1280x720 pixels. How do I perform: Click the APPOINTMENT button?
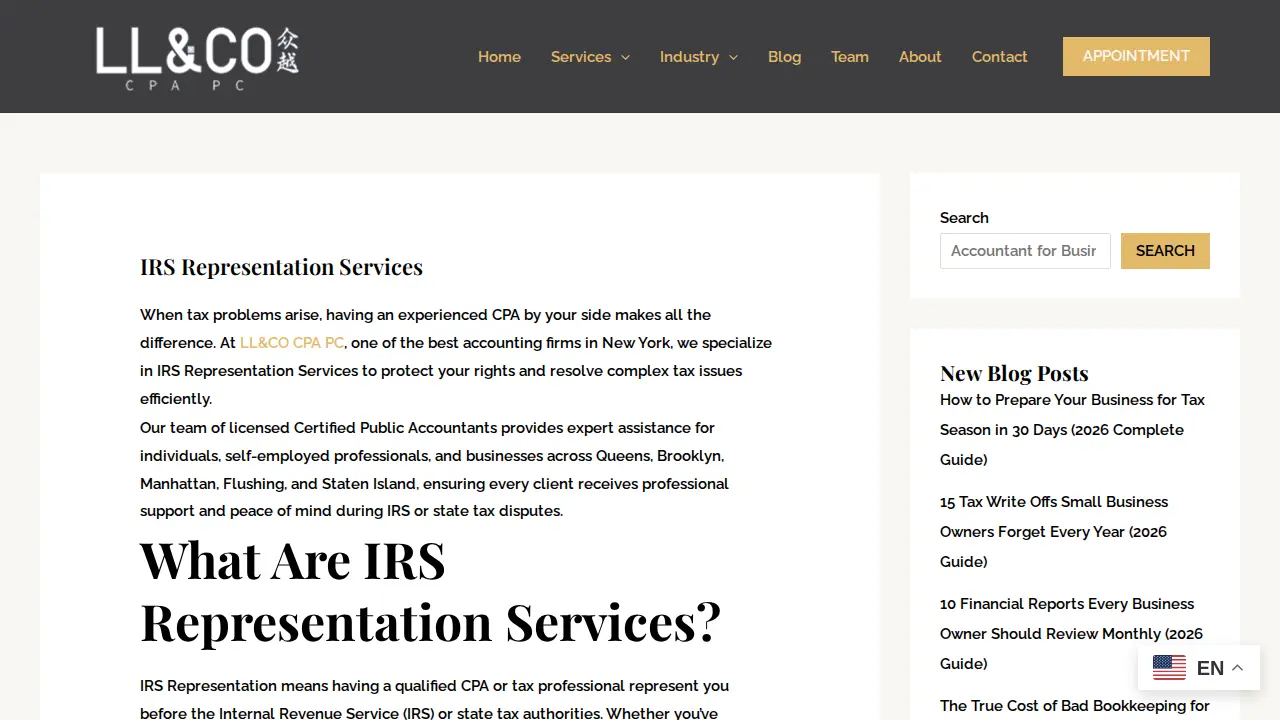pos(1136,56)
